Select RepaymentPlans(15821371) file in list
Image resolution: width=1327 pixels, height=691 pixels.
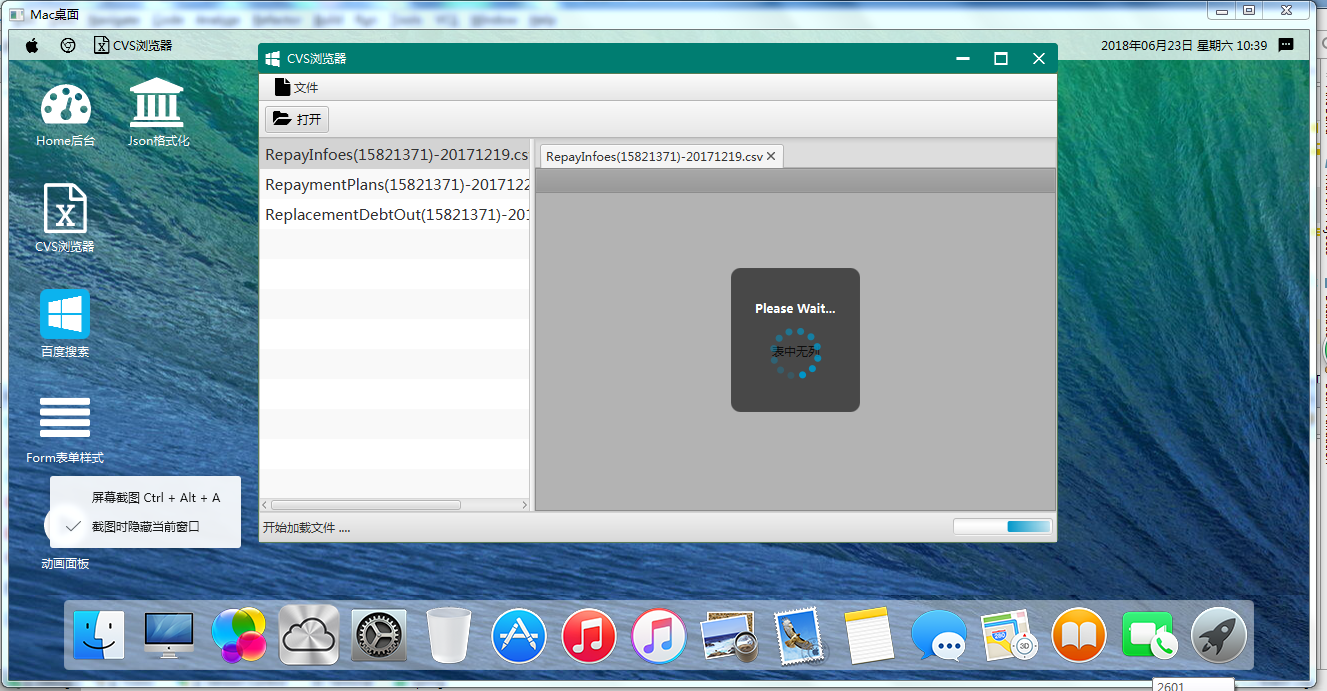click(x=395, y=184)
